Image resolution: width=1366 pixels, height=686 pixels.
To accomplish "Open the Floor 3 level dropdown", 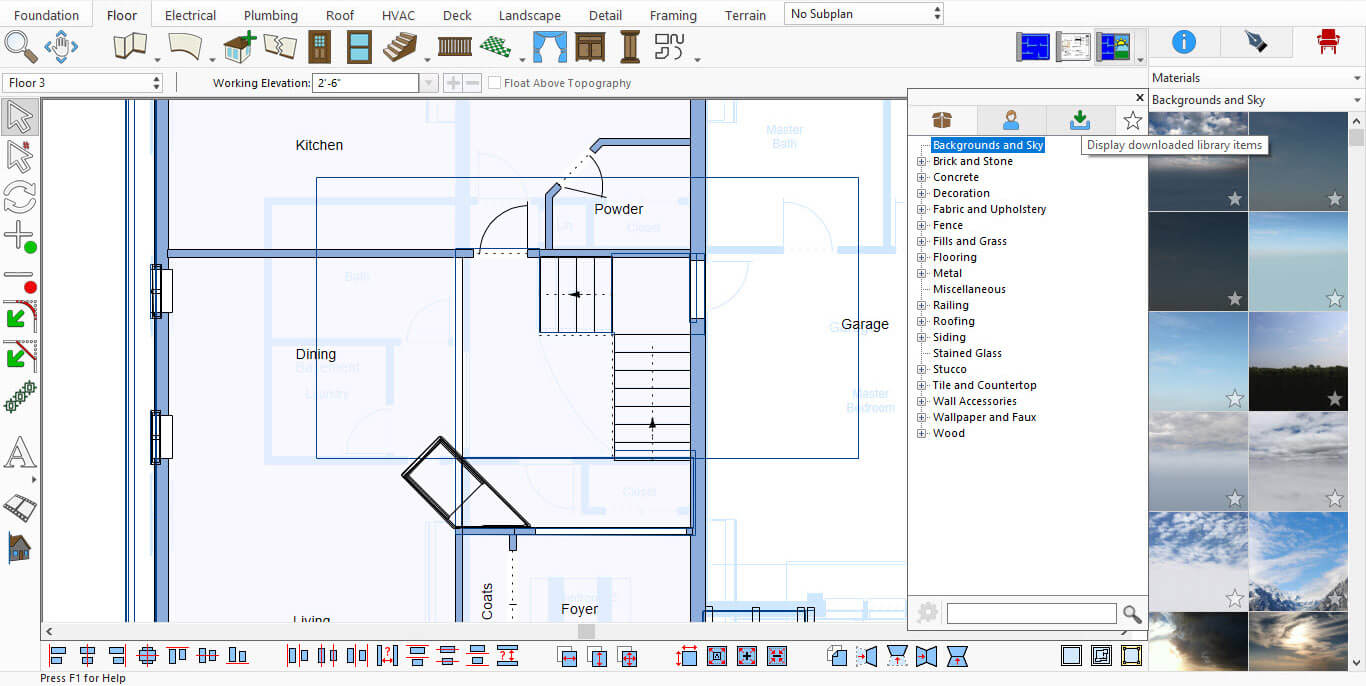I will (x=82, y=83).
